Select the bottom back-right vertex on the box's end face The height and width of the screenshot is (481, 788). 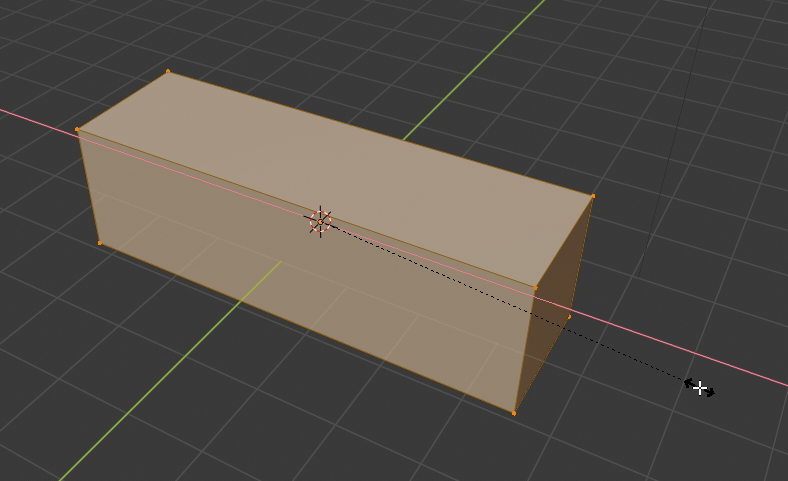pos(569,317)
